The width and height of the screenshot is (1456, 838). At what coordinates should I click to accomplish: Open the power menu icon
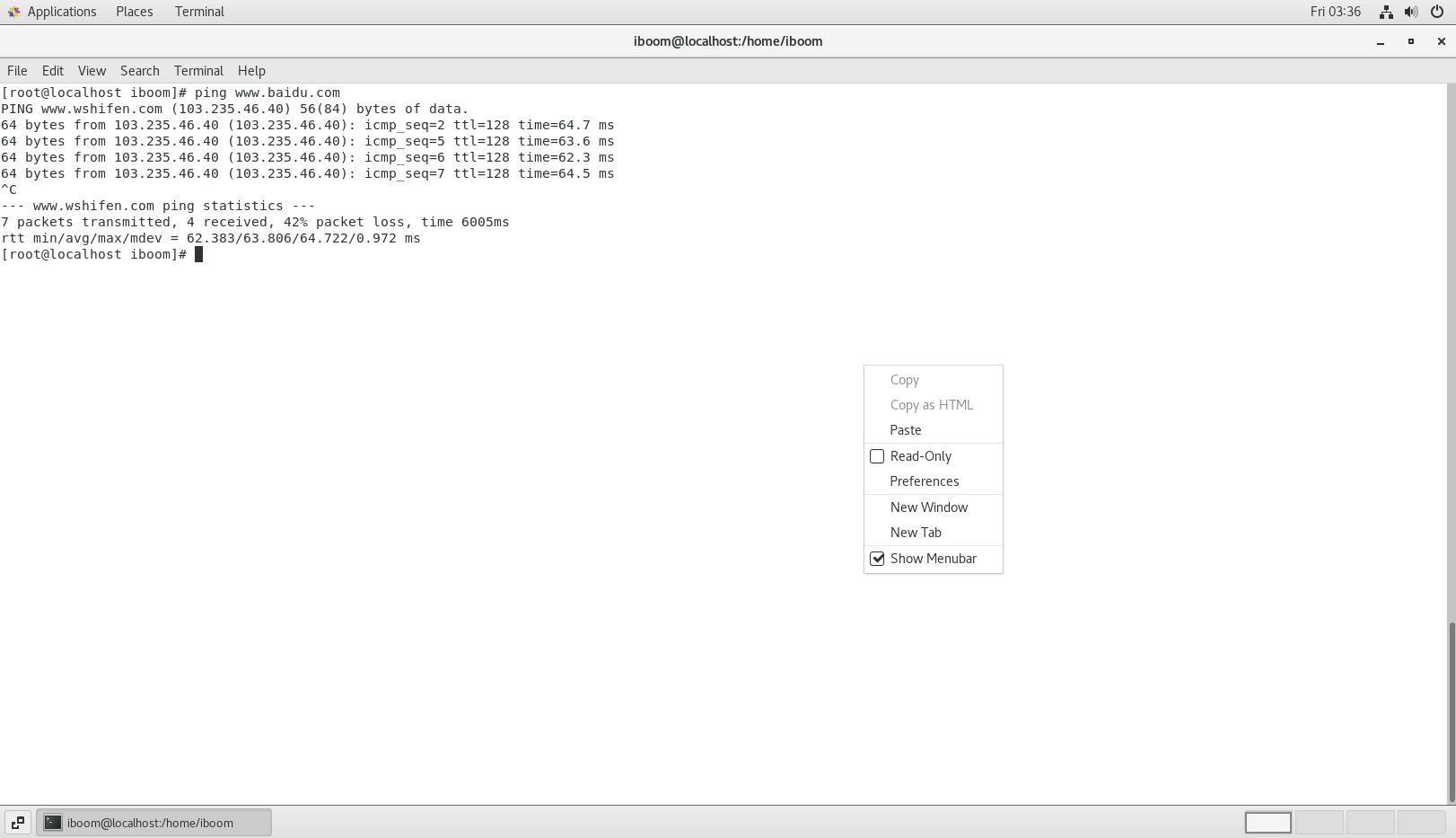pyautogui.click(x=1437, y=12)
